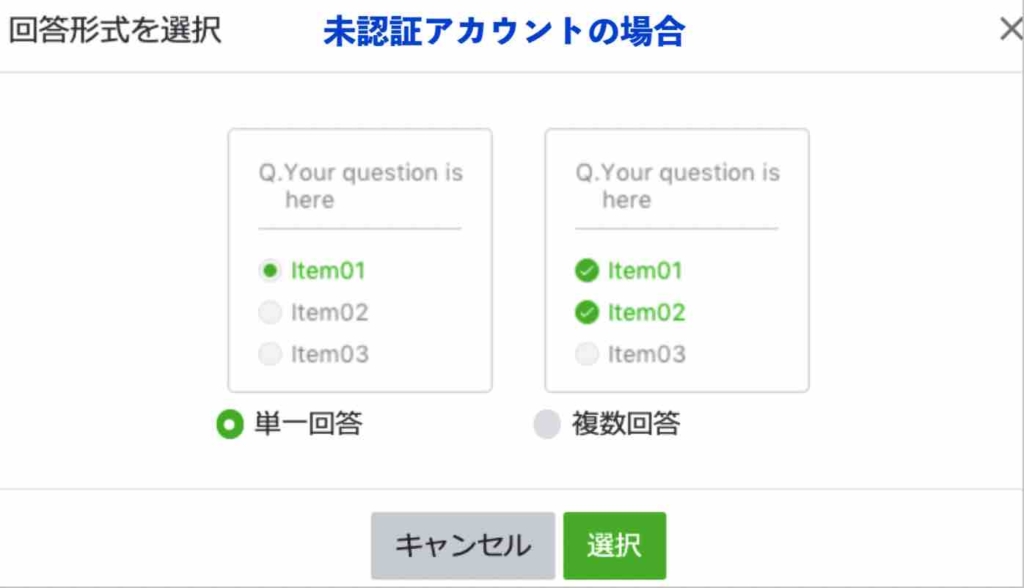This screenshot has width=1024, height=588.
Task: Click the blue 未認証アカウントの場合 heading
Action: [504, 32]
